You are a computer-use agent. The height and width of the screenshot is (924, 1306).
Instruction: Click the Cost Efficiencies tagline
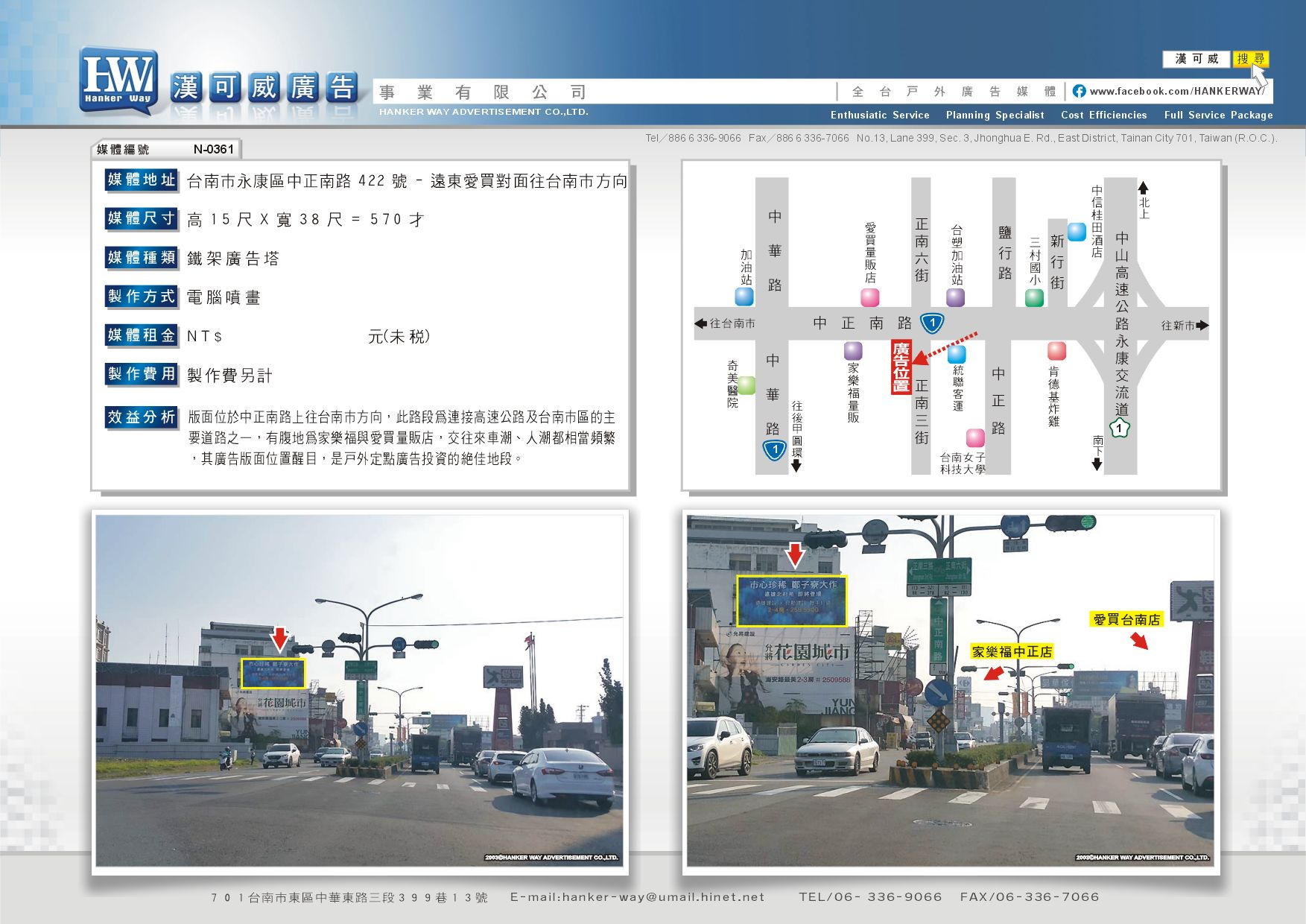pos(1103,115)
